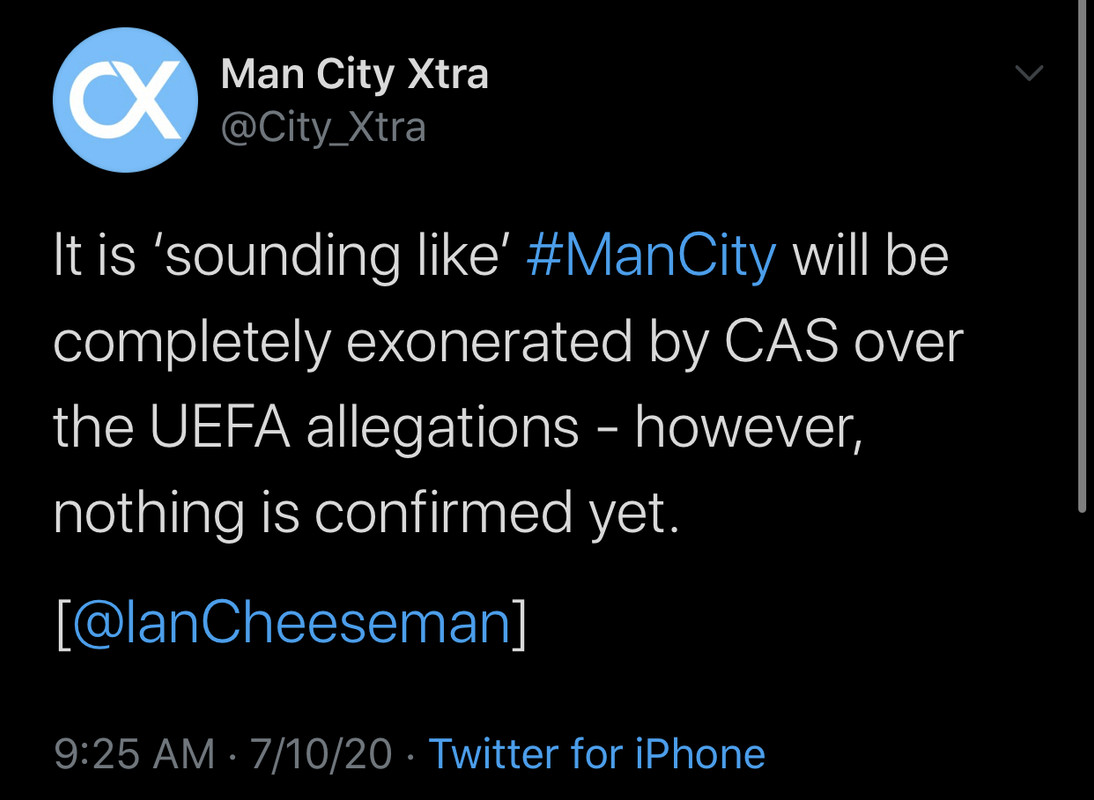1094x800 pixels.
Task: Click the white CX logo in avatar
Action: pos(124,100)
